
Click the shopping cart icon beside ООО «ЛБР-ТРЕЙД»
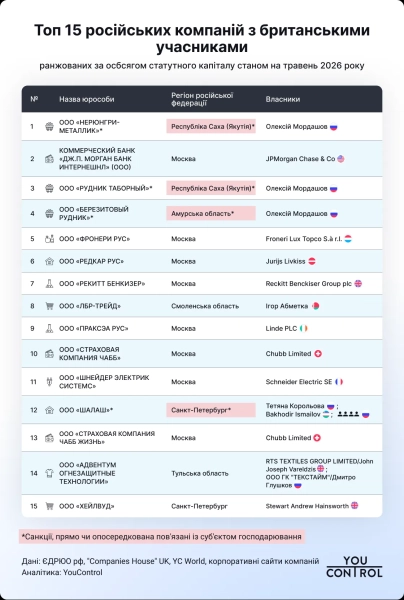[x=49, y=306]
